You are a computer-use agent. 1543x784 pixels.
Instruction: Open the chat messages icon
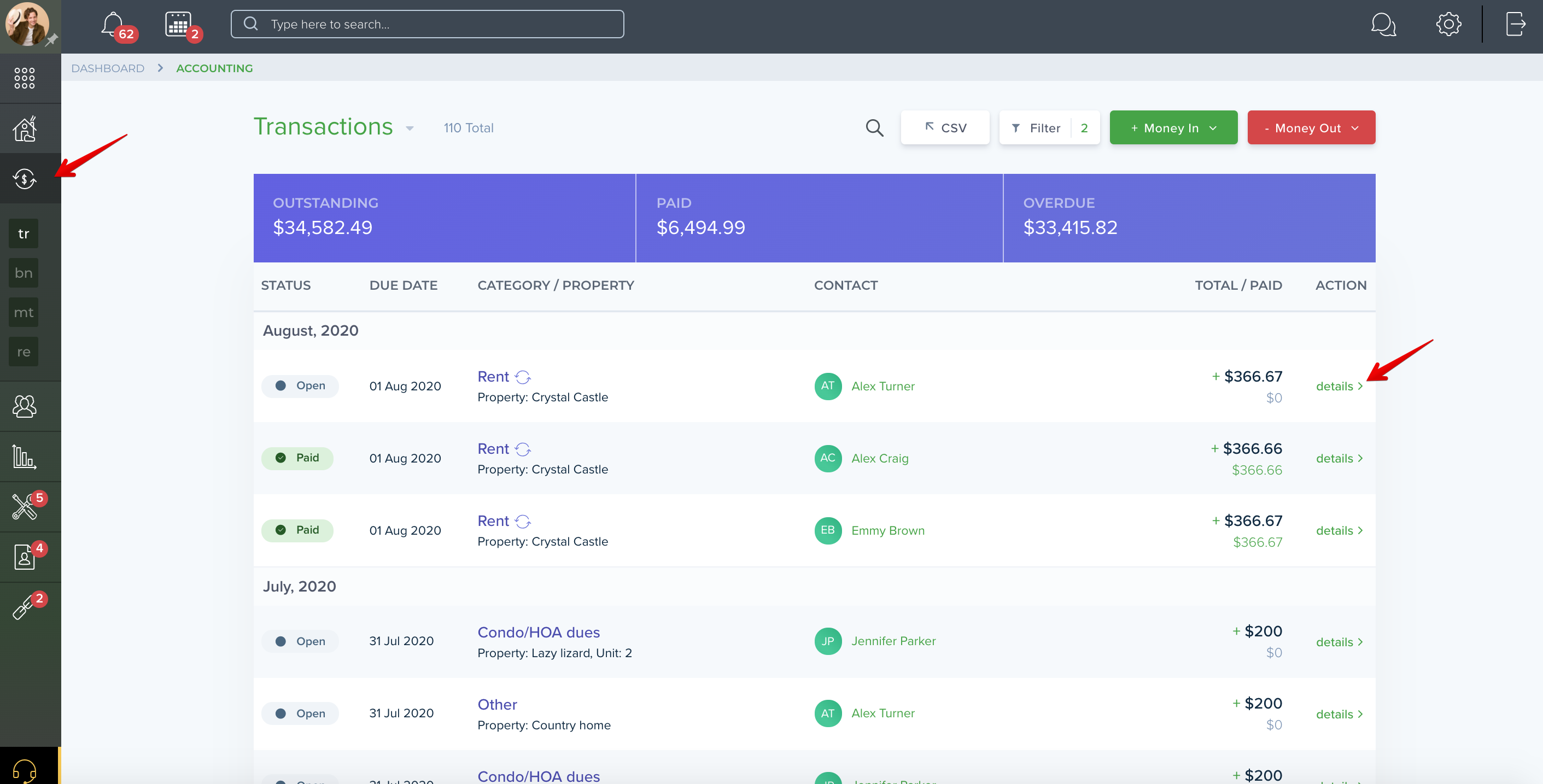[1383, 25]
